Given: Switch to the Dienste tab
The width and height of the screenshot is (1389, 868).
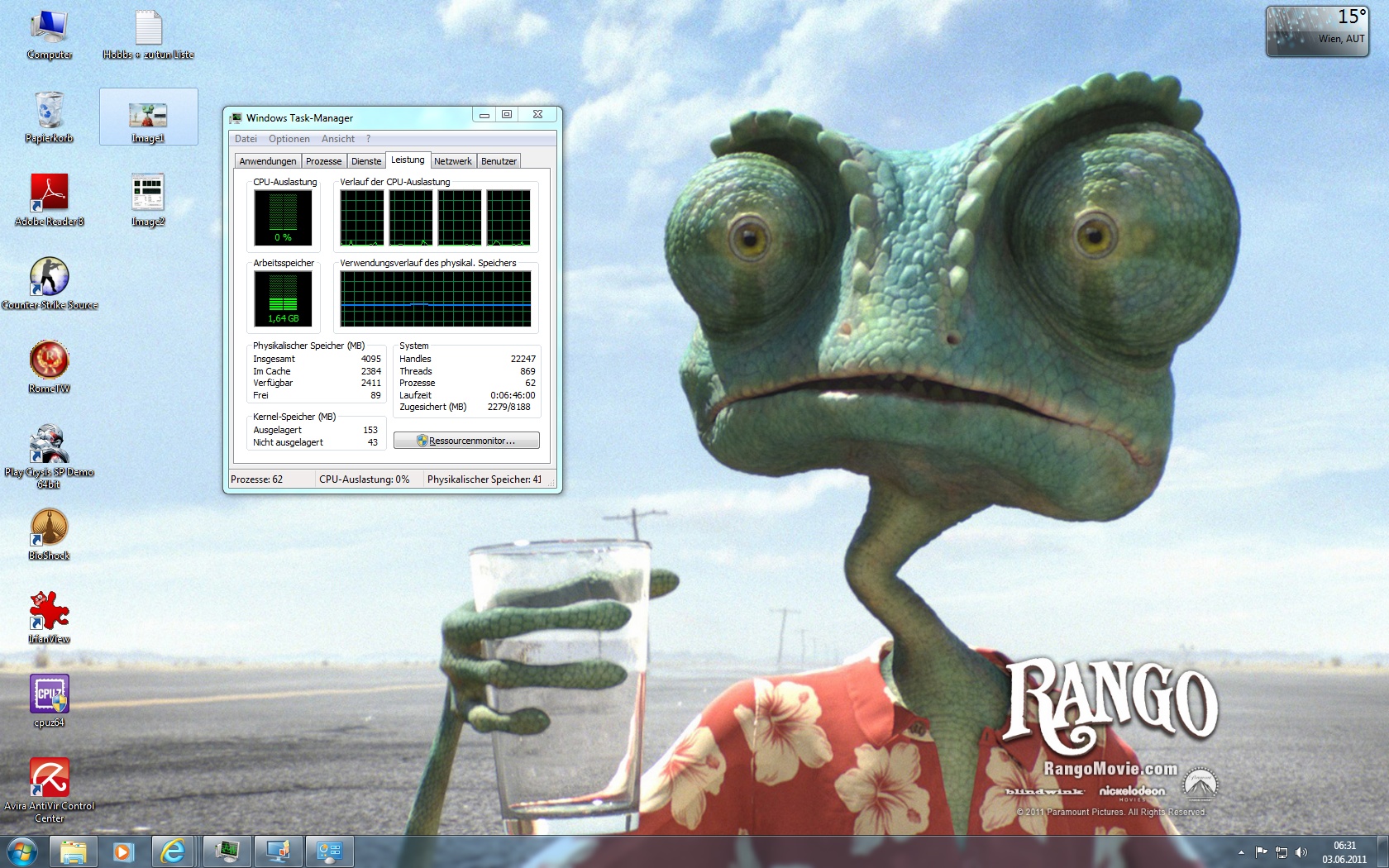Looking at the screenshot, I should (x=366, y=161).
